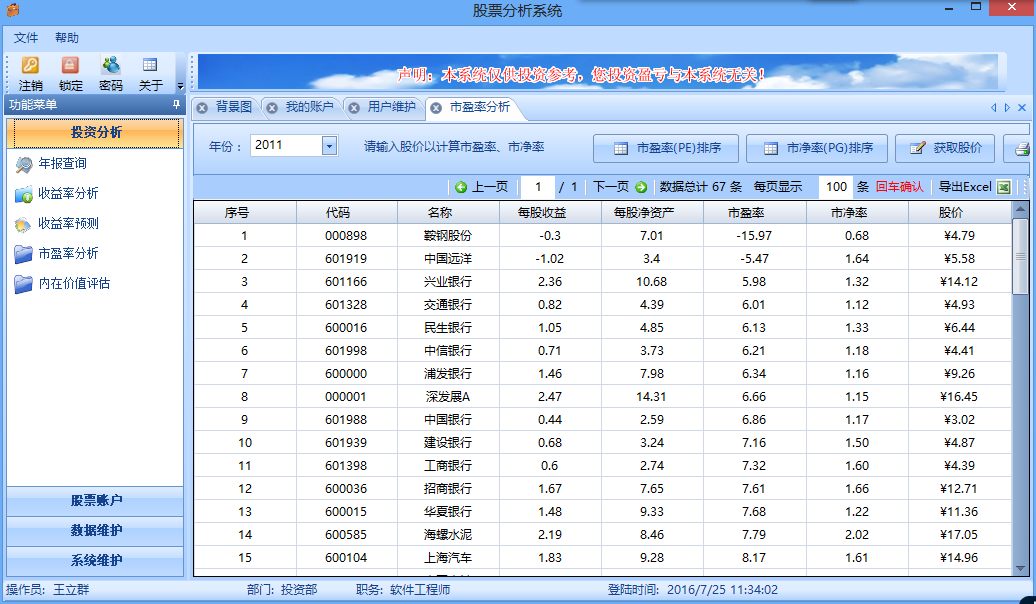1036x604 pixels.
Task: Sort by the 序号 column header
Action: click(x=245, y=213)
